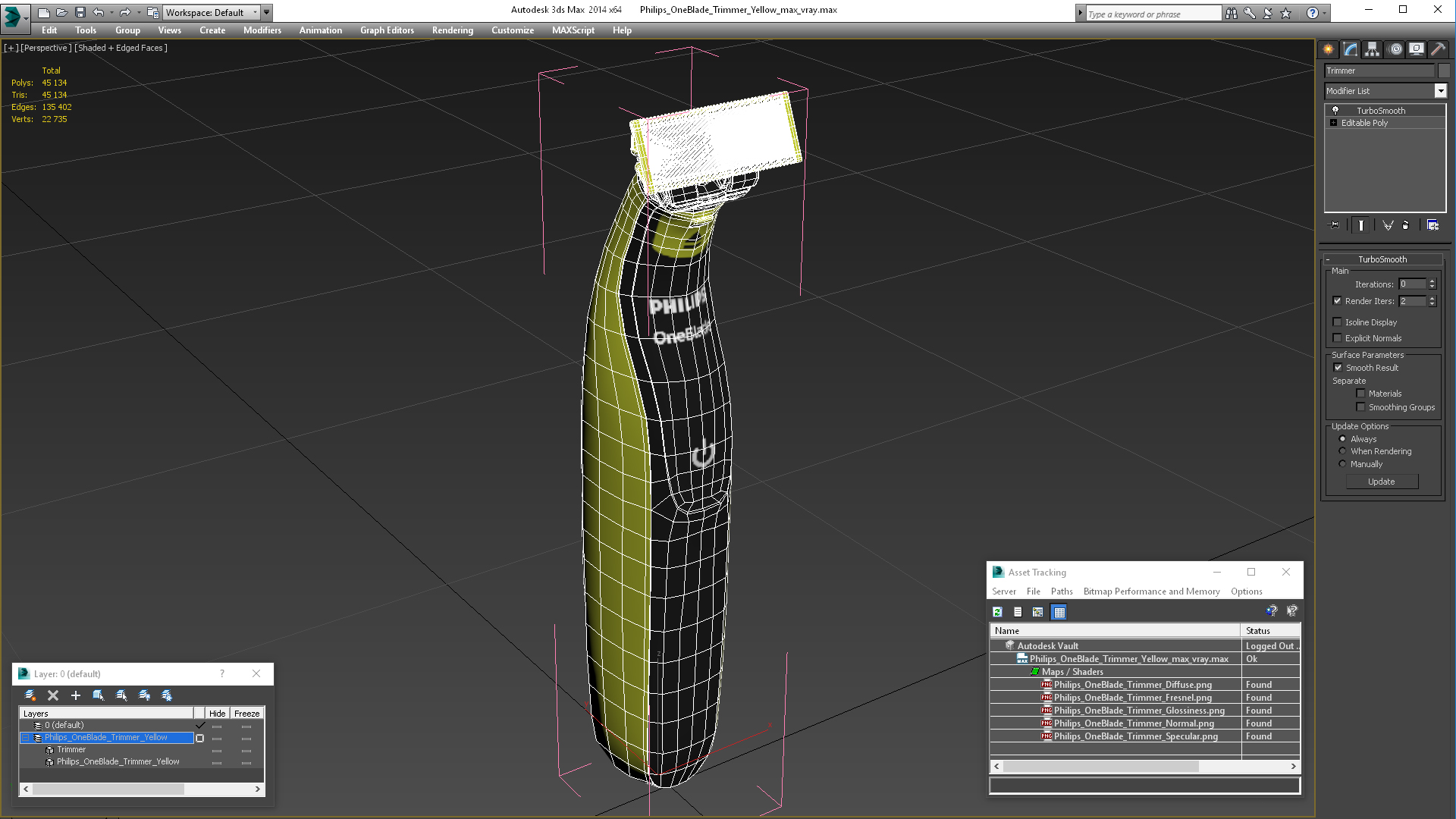Screen dimensions: 1456x819
Task: Switch Asset Tracking to table view icon
Action: click(1059, 612)
